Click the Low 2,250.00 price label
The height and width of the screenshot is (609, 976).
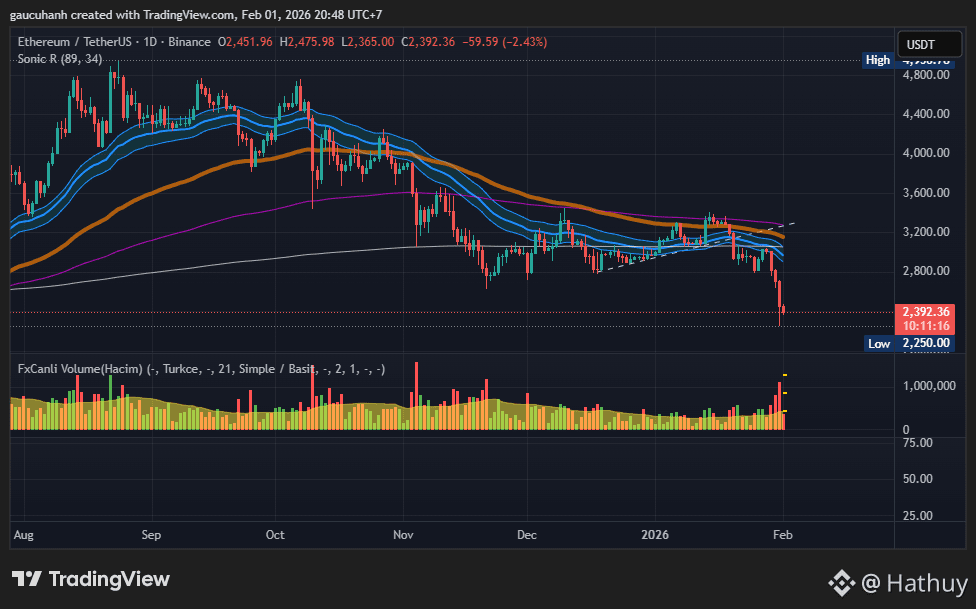909,343
